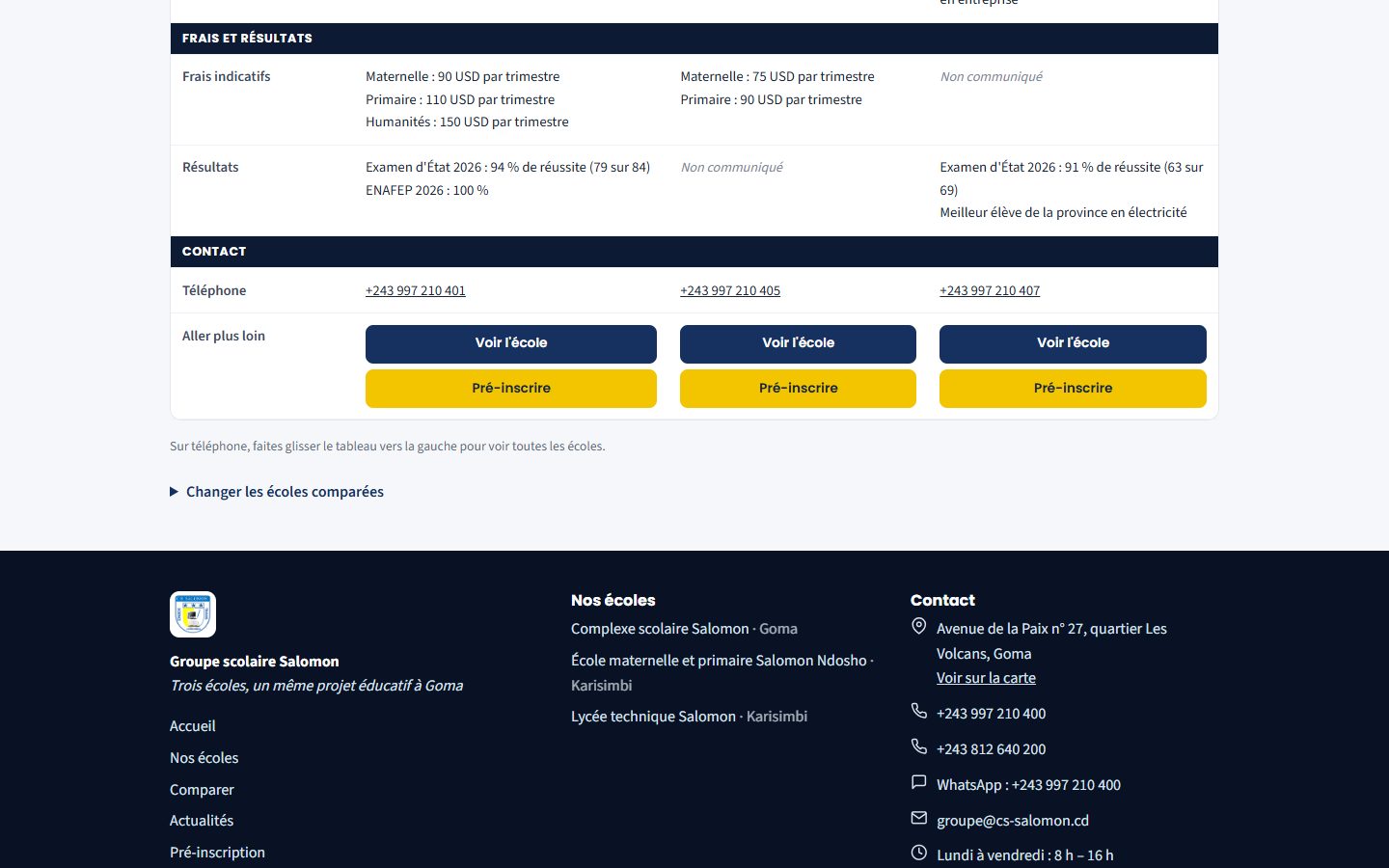Call the number +243 997 210 405

tap(730, 290)
